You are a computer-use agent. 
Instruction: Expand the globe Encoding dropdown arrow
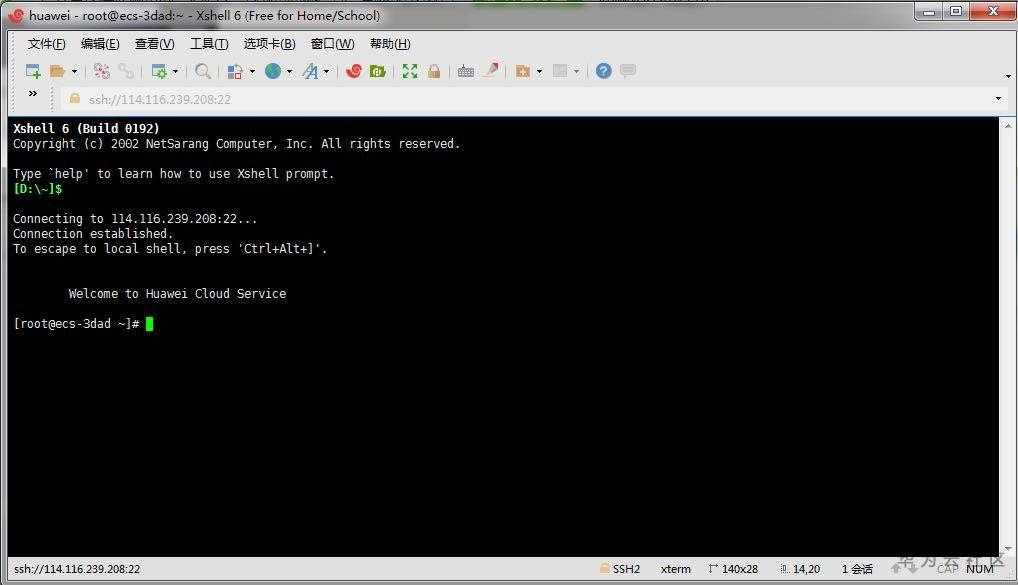290,72
